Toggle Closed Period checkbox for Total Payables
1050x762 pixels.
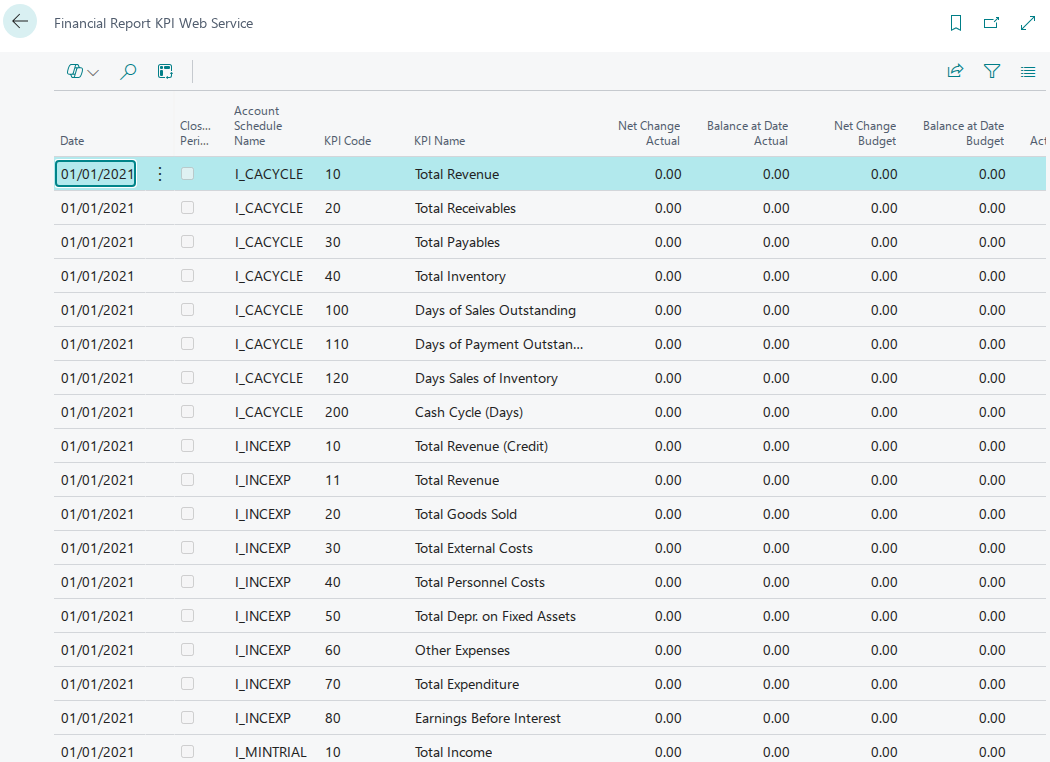188,242
